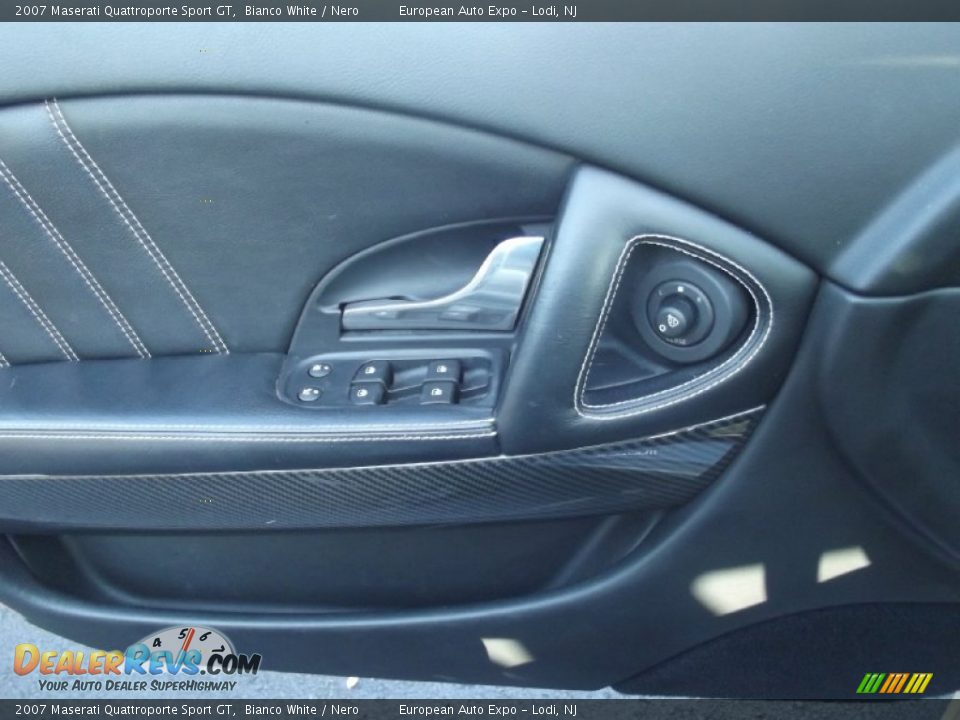Click the green and orange striped logo
Screen dimensions: 960x720
894,683
